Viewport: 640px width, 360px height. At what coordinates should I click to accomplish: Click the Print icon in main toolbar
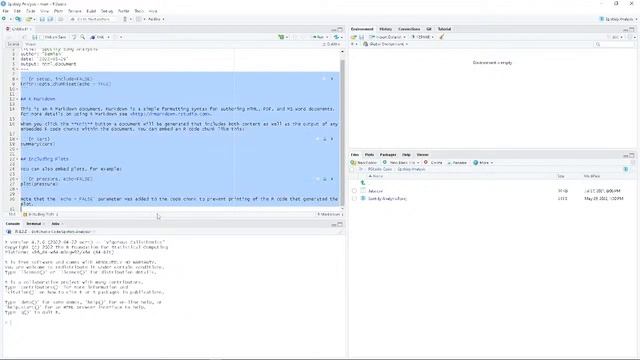tap(61, 19)
